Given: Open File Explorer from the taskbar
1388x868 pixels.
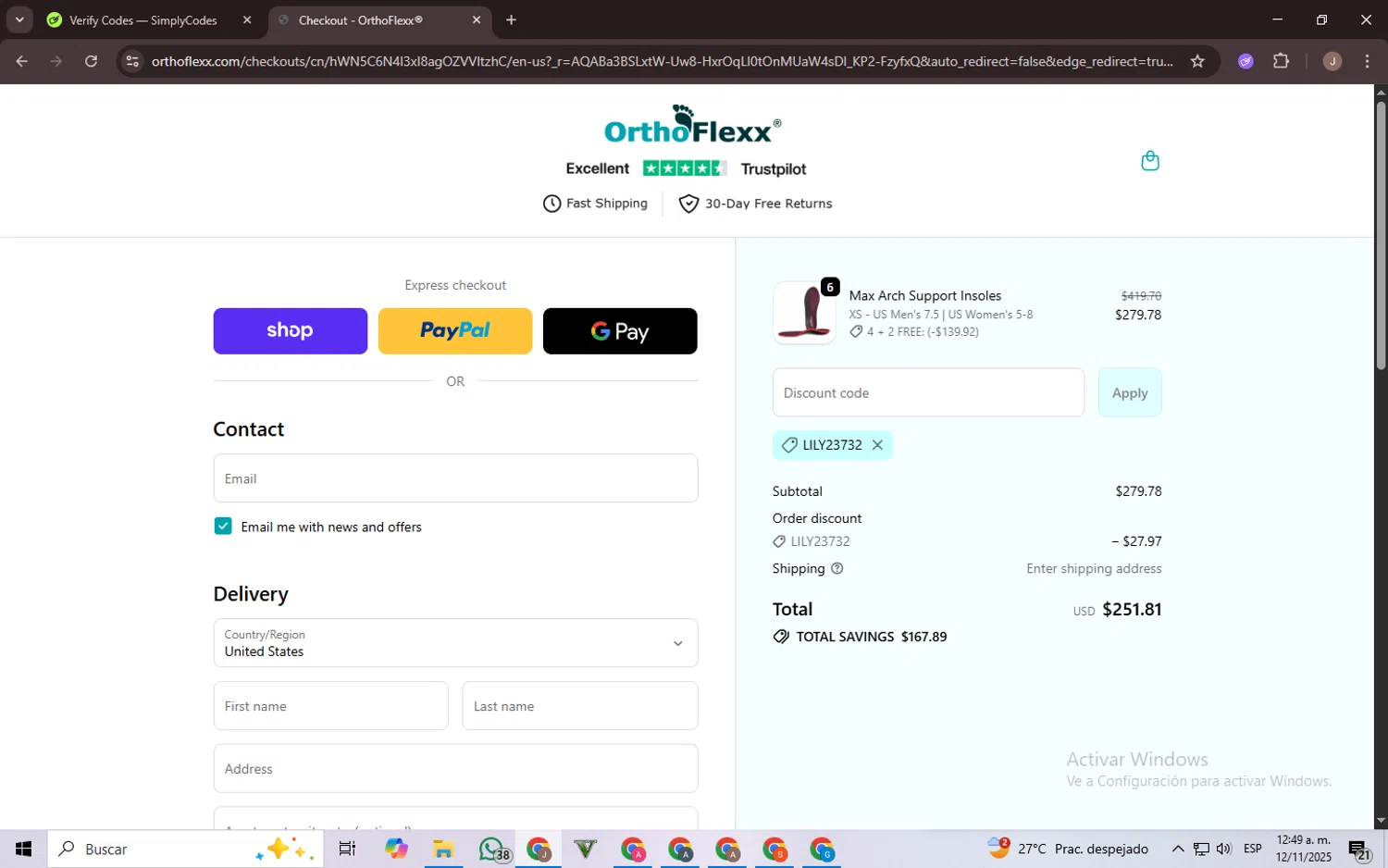Looking at the screenshot, I should tap(443, 849).
